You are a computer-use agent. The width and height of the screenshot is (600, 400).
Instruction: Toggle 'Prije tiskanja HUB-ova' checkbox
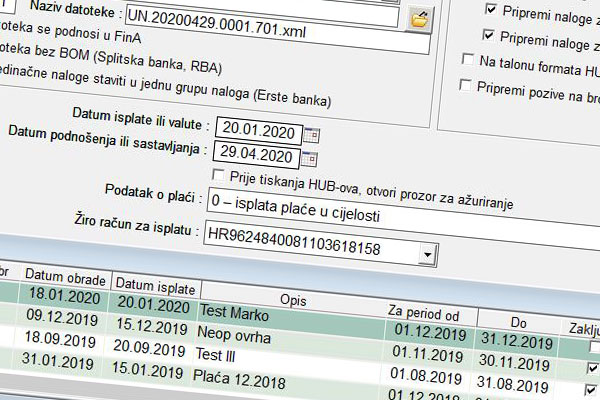(x=220, y=177)
